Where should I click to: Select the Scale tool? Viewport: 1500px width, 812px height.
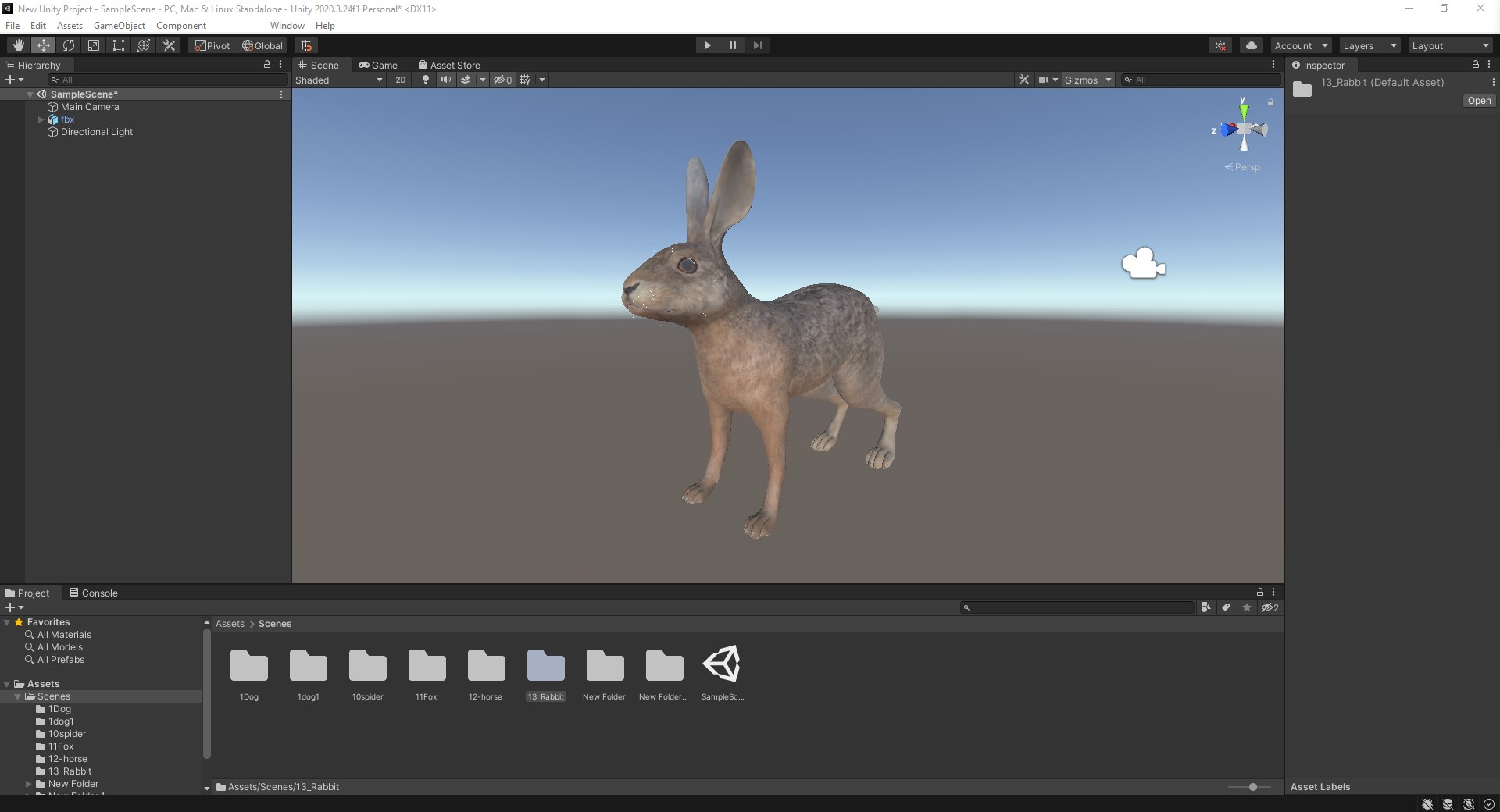coord(93,45)
